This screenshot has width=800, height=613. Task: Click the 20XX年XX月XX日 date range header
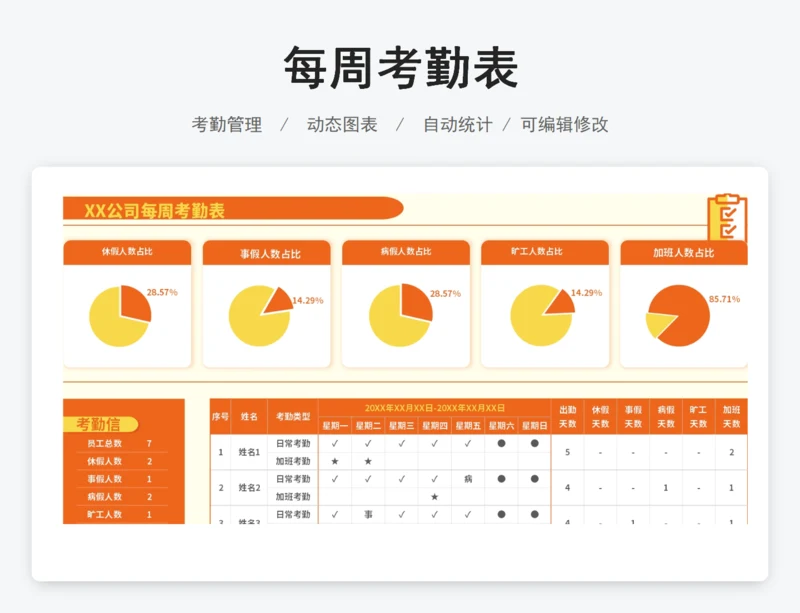pyautogui.click(x=435, y=408)
